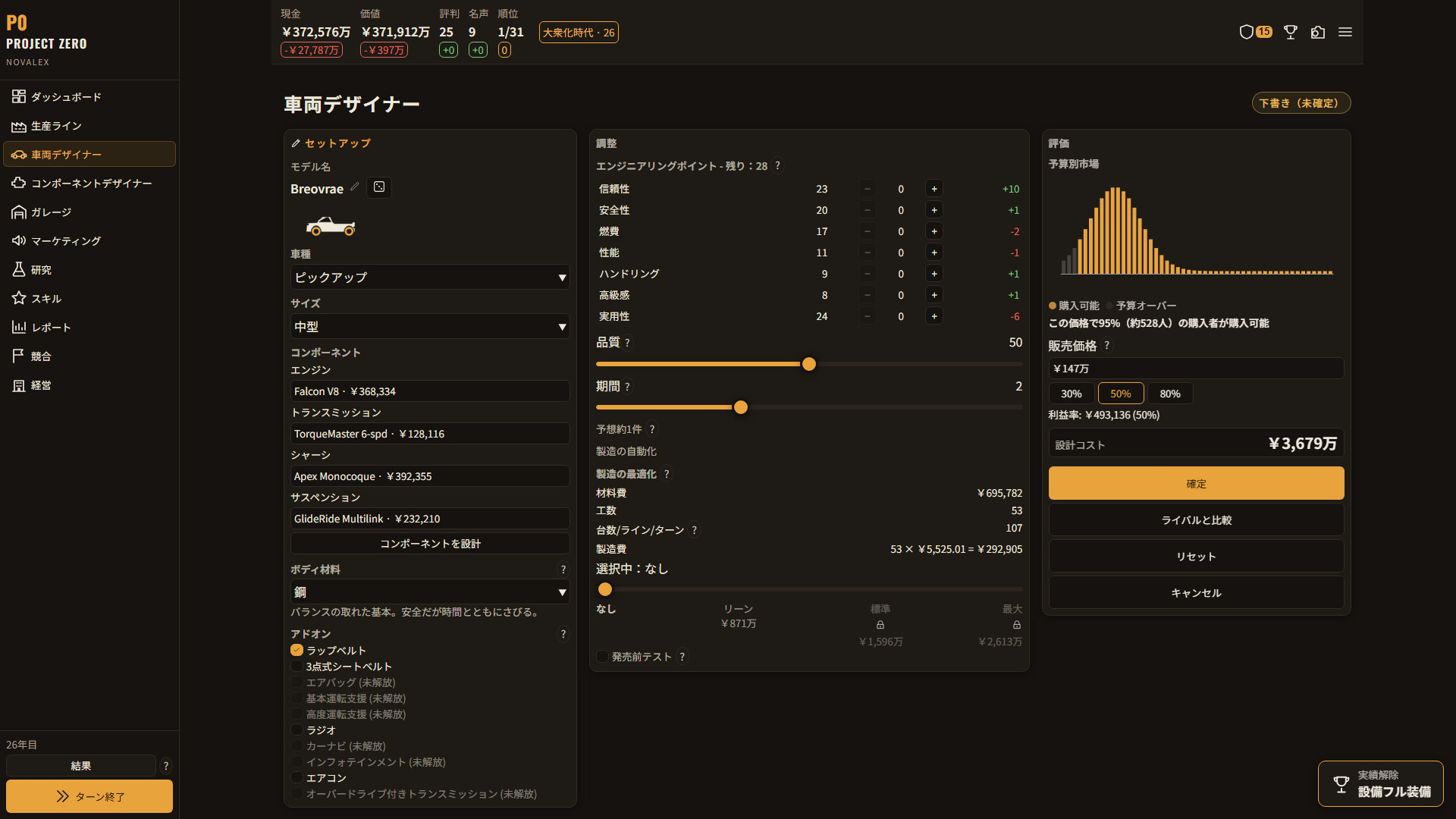
Task: Open transmission selector TorqueMaster 6-spd
Action: pyautogui.click(x=430, y=434)
